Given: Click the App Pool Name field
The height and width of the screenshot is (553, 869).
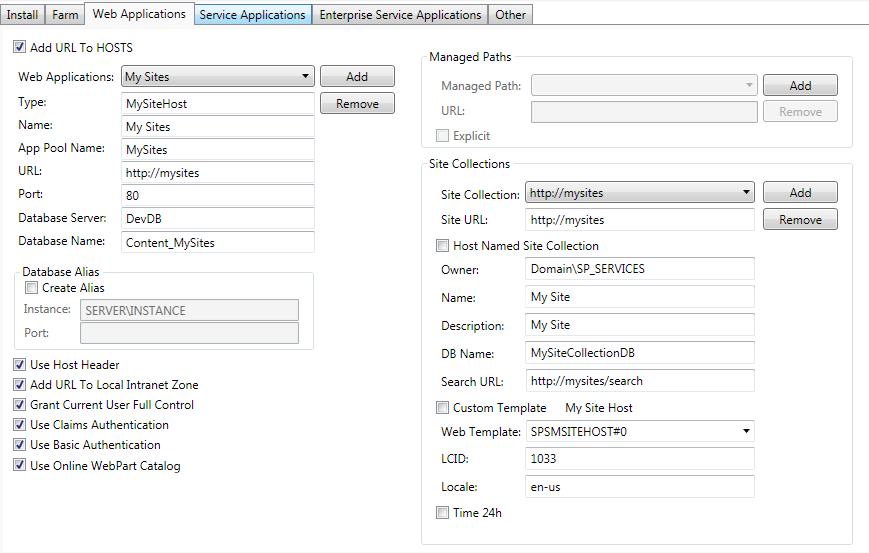Looking at the screenshot, I should [218, 150].
